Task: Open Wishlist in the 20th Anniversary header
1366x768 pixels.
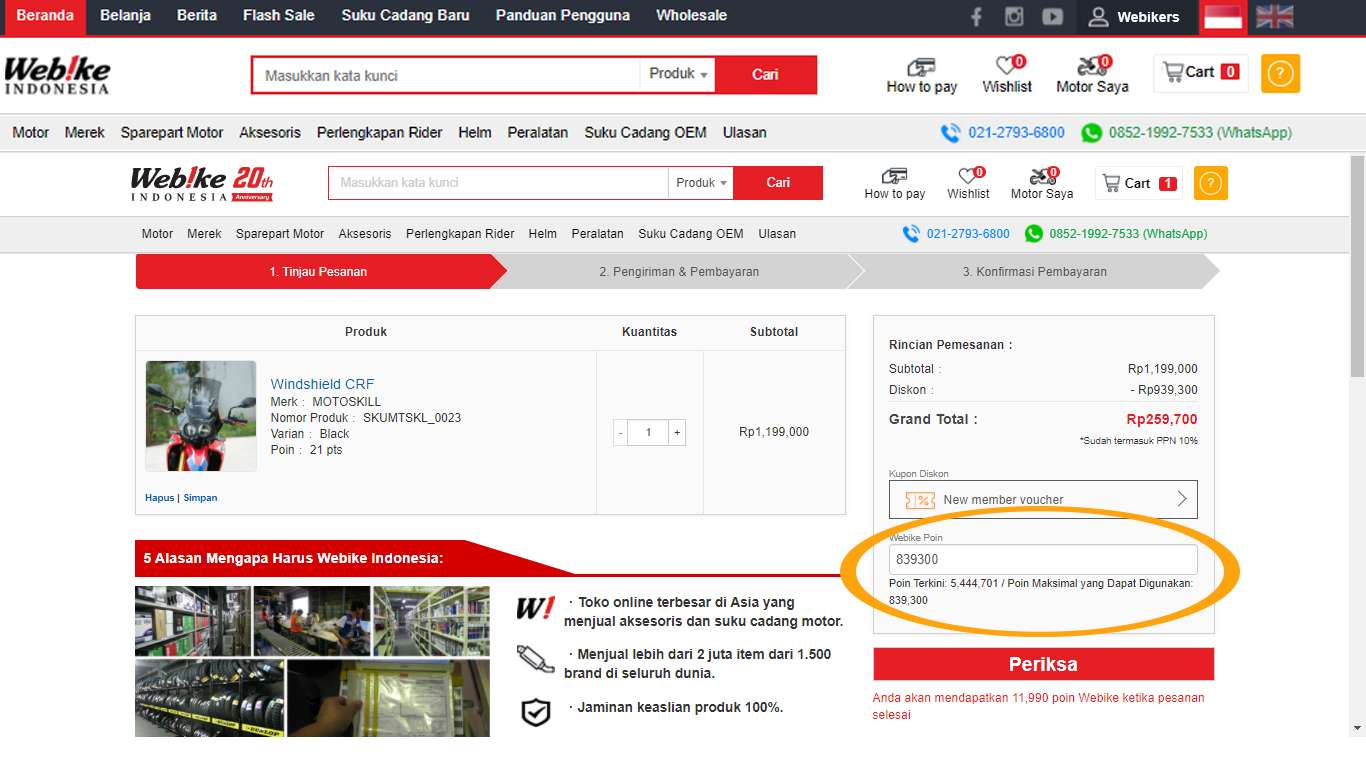Action: pos(968,184)
